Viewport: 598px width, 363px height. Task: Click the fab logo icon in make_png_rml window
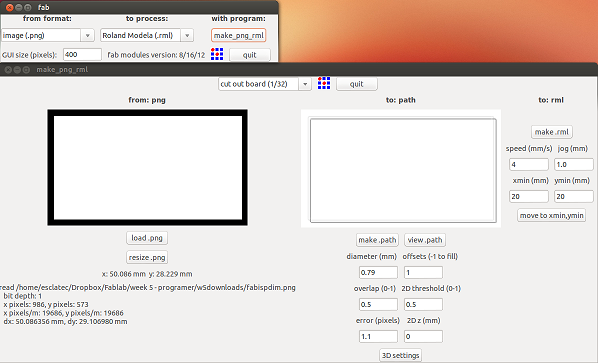pyautogui.click(x=324, y=83)
